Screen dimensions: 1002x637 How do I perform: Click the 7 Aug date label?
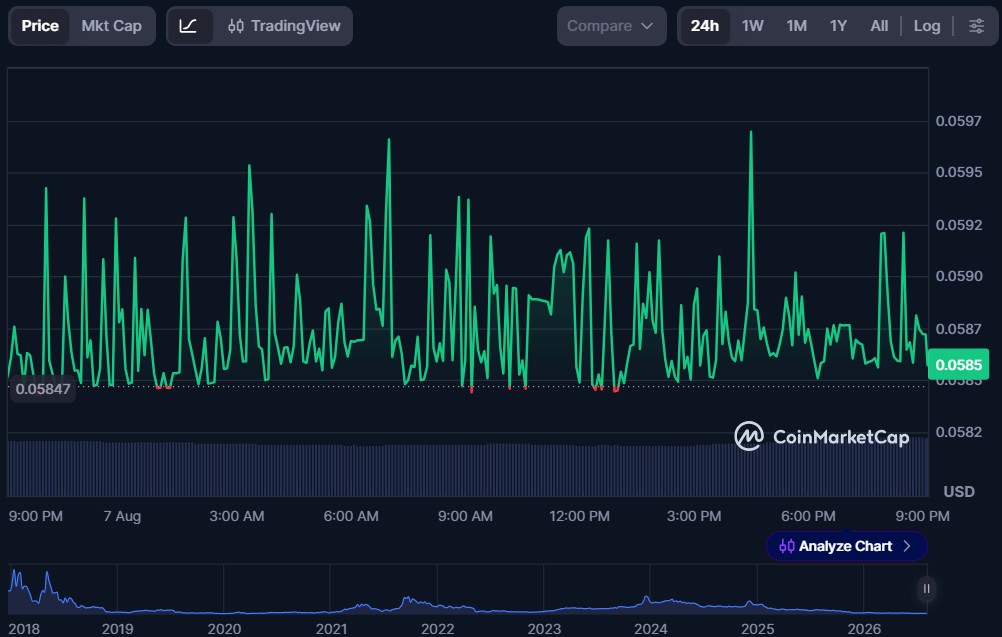122,516
